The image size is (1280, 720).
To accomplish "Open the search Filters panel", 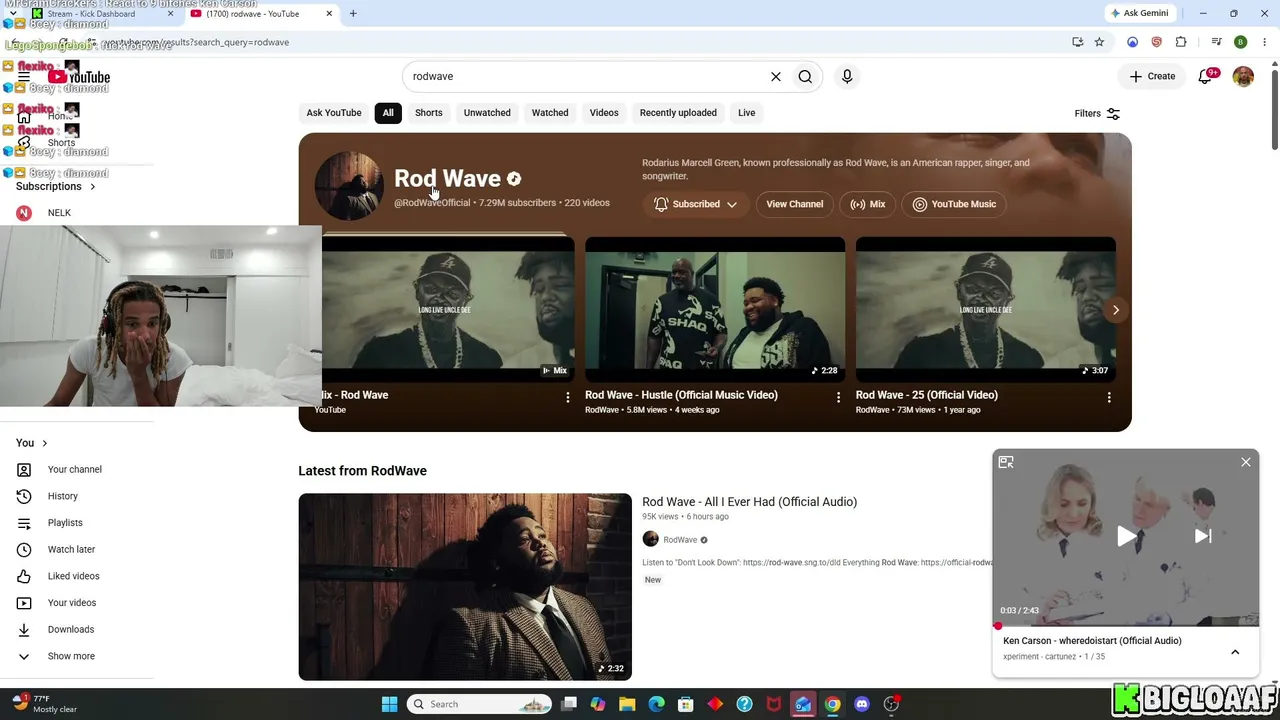I will pos(1097,113).
